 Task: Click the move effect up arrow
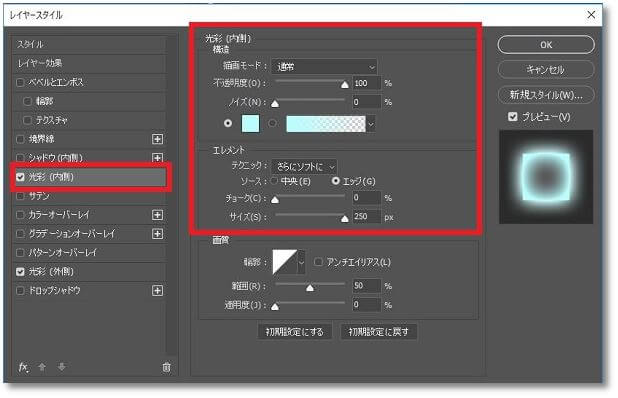pyautogui.click(x=42, y=367)
